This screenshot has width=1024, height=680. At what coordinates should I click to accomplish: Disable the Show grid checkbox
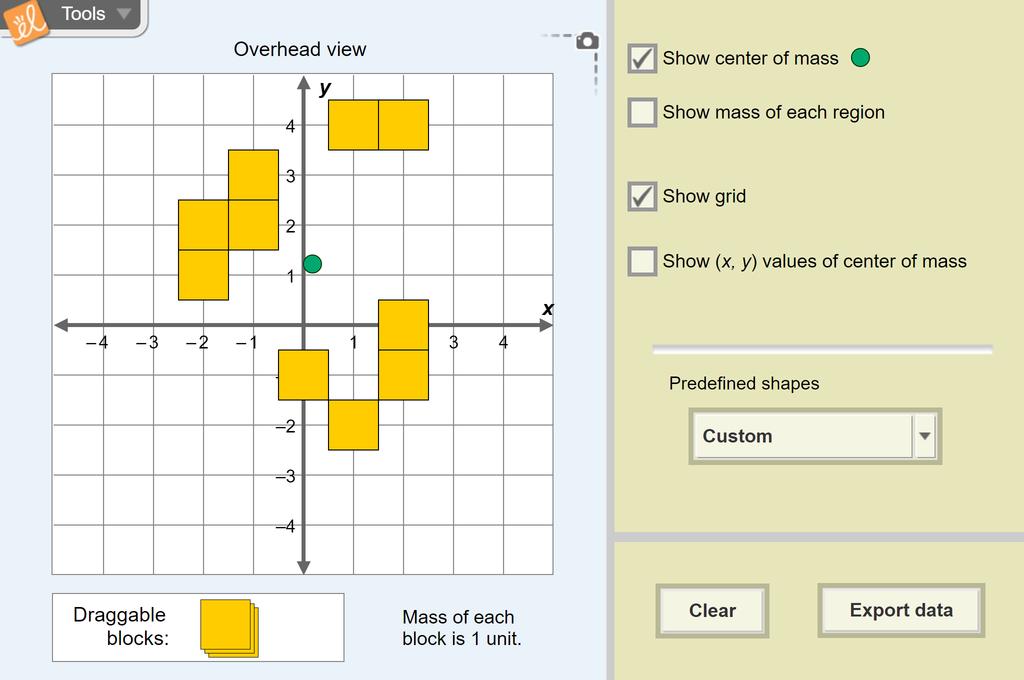click(642, 196)
